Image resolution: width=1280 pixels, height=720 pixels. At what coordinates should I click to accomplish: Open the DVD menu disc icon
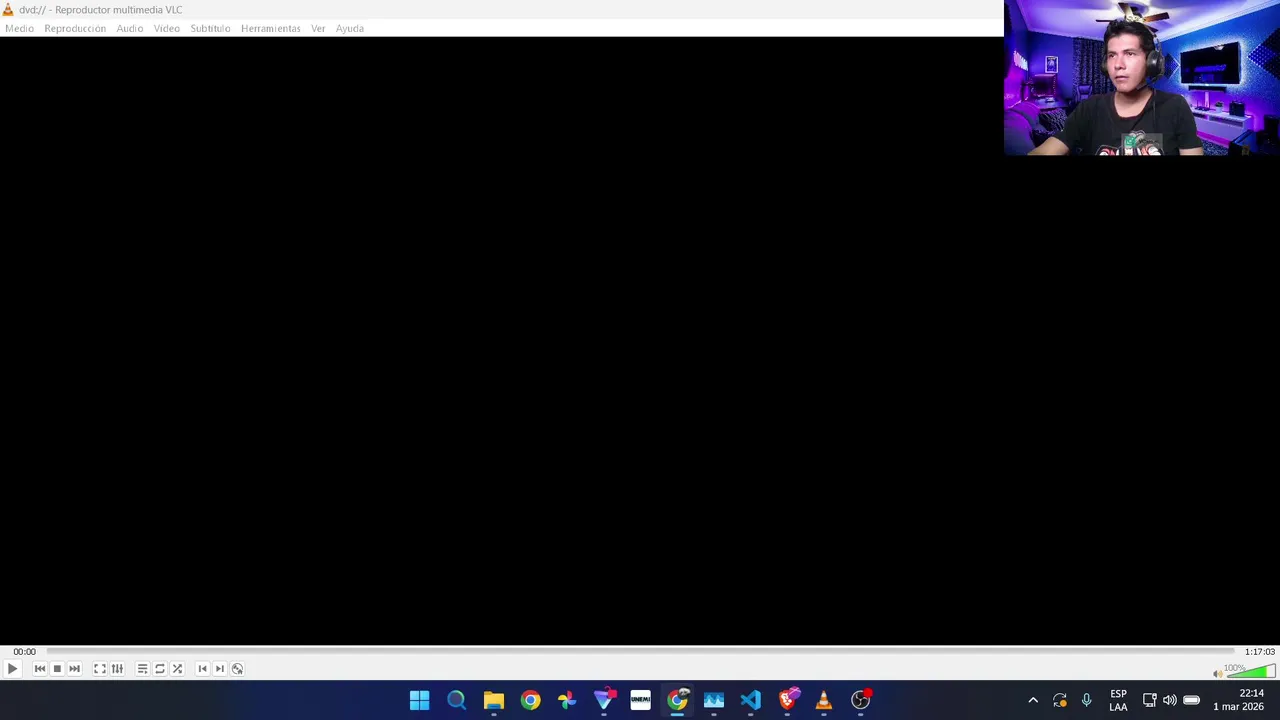click(237, 669)
